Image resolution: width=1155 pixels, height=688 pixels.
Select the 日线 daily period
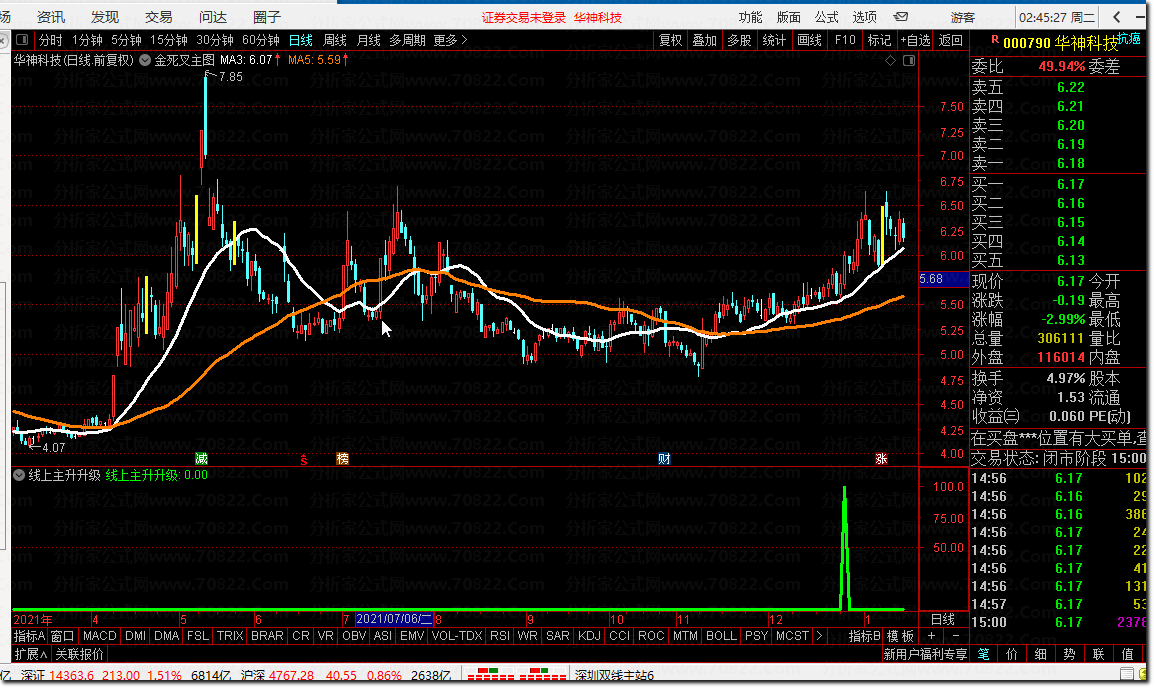point(301,40)
